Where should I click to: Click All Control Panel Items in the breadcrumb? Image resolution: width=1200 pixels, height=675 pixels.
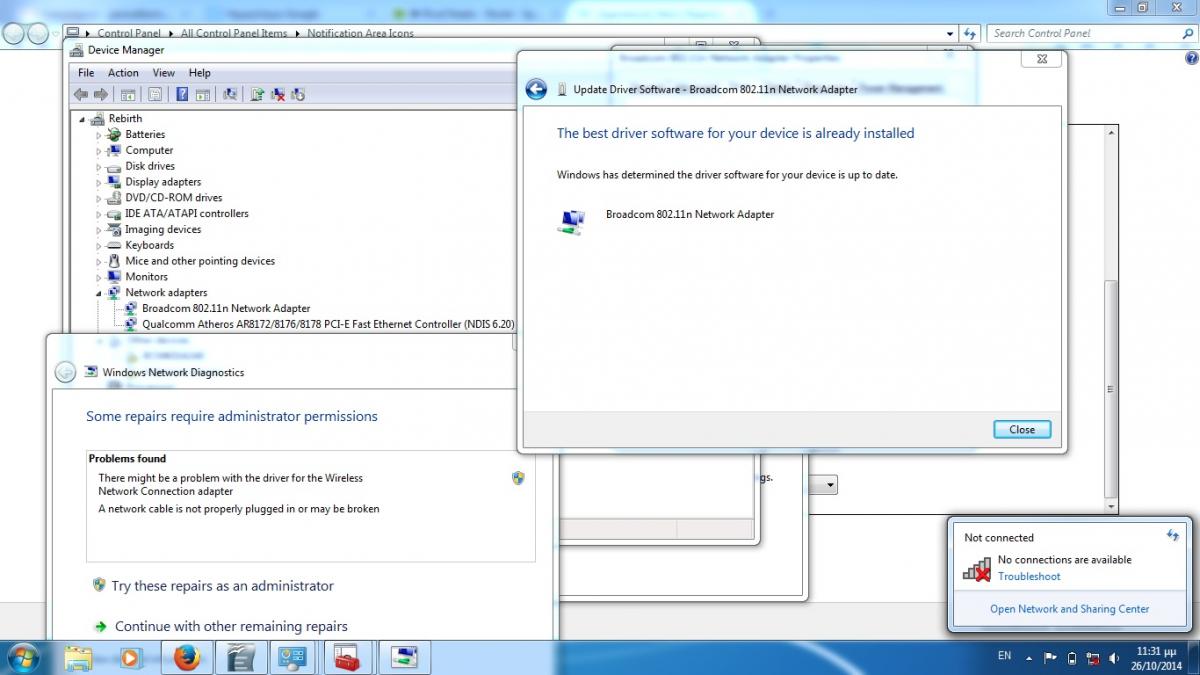pos(234,33)
